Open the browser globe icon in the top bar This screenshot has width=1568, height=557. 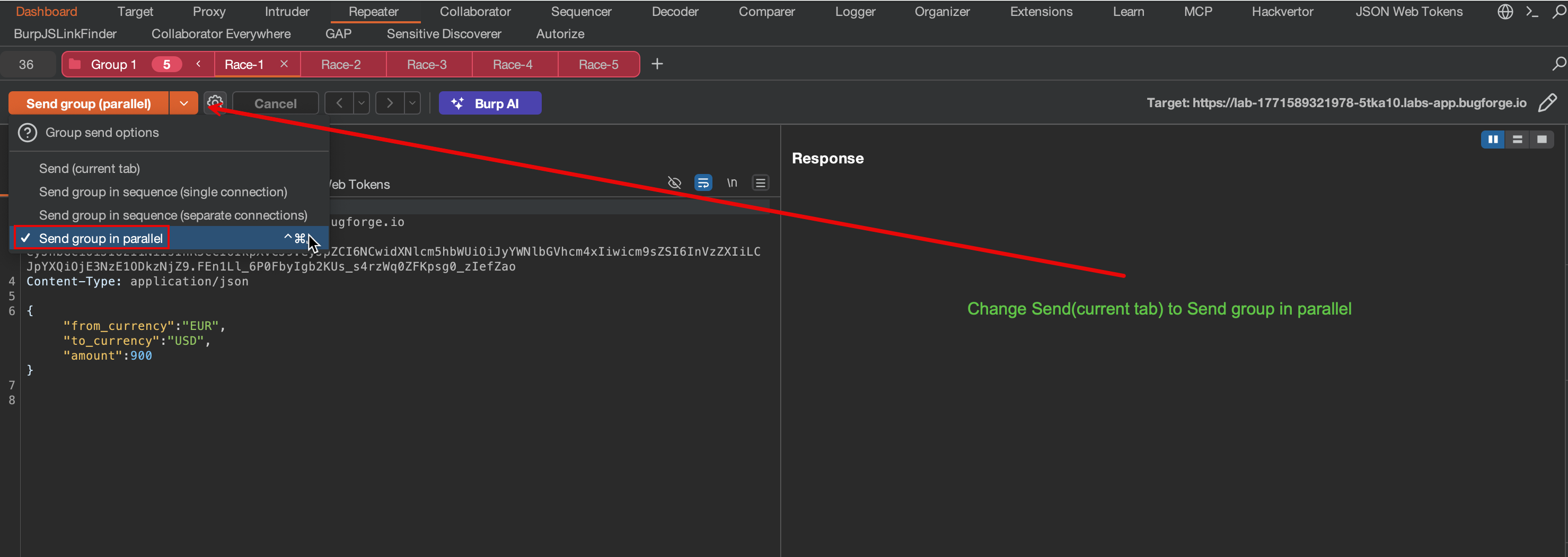click(x=1505, y=11)
